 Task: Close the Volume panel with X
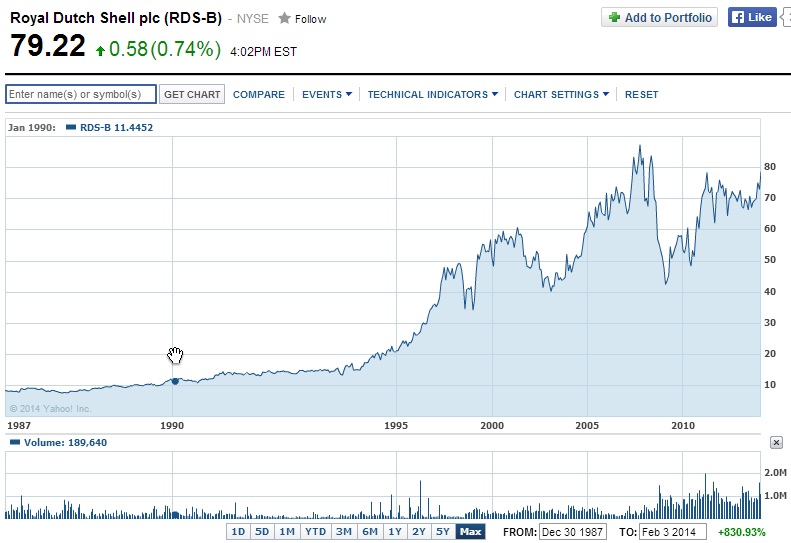pyautogui.click(x=776, y=443)
